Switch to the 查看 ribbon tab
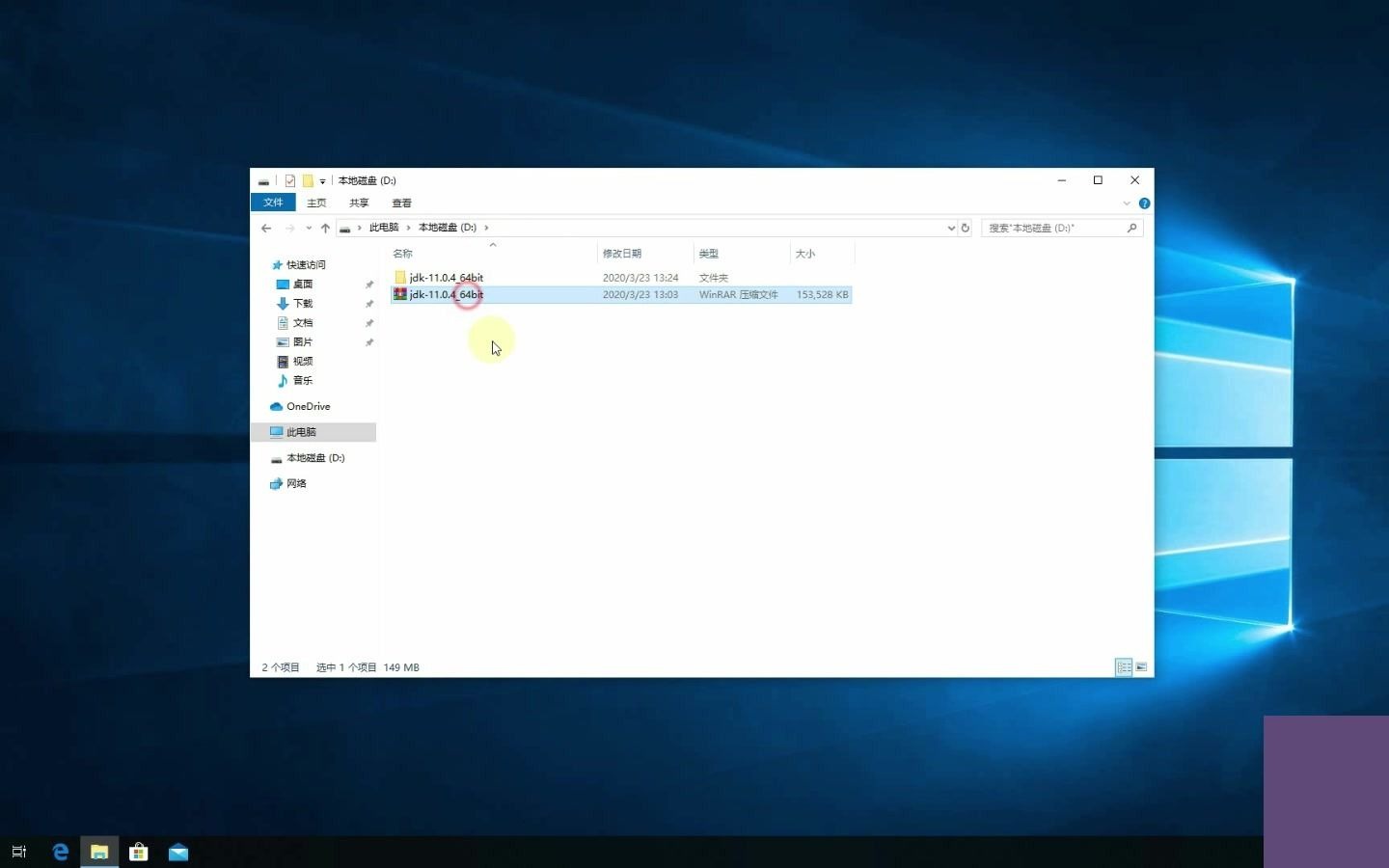 401,203
